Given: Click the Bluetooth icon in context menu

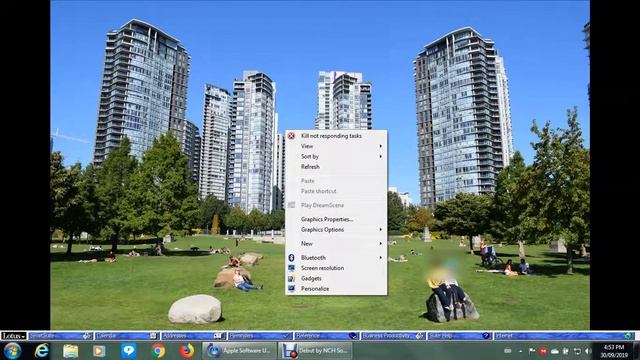Looking at the screenshot, I should point(291,258).
